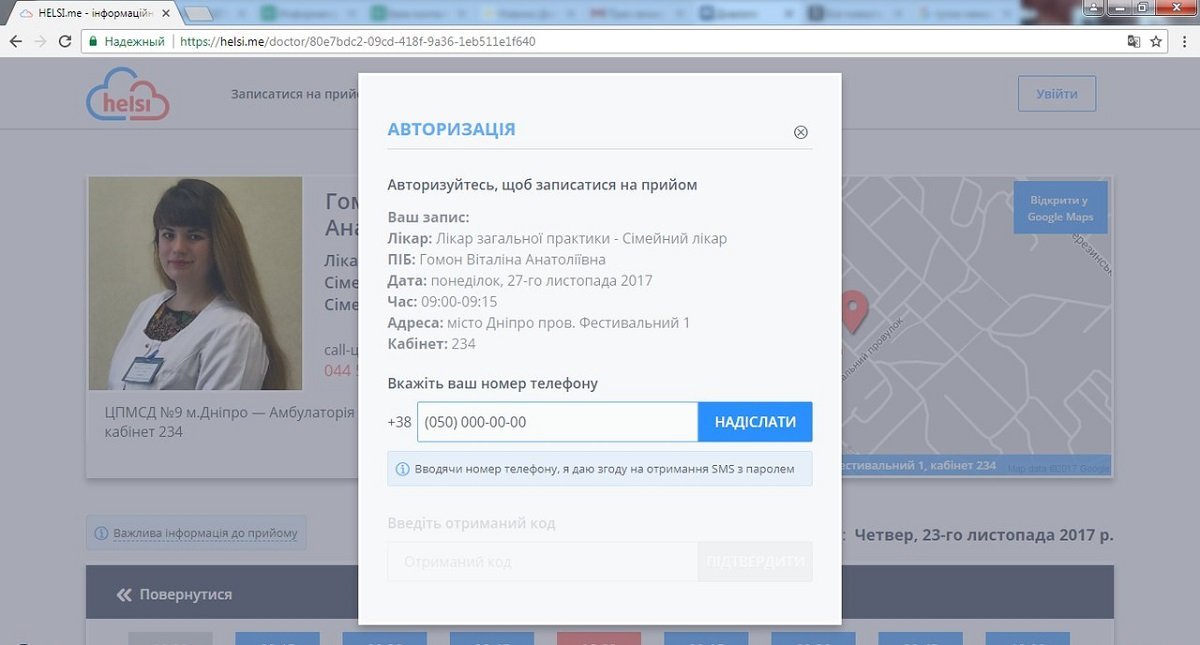Click the green secure padlock icon

[92, 42]
